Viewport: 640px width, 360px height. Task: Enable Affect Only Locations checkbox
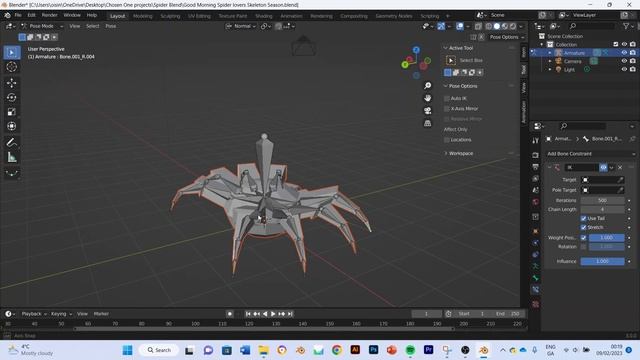[447, 140]
